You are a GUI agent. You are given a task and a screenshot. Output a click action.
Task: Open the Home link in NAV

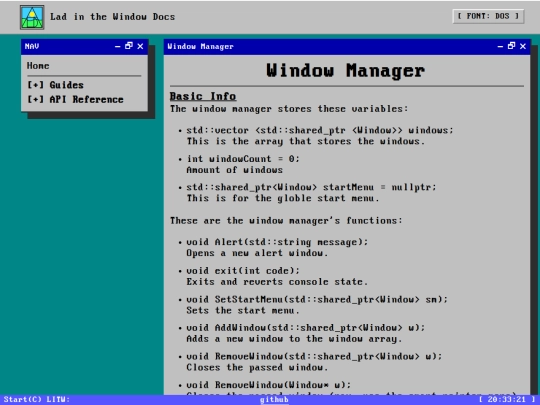click(38, 66)
